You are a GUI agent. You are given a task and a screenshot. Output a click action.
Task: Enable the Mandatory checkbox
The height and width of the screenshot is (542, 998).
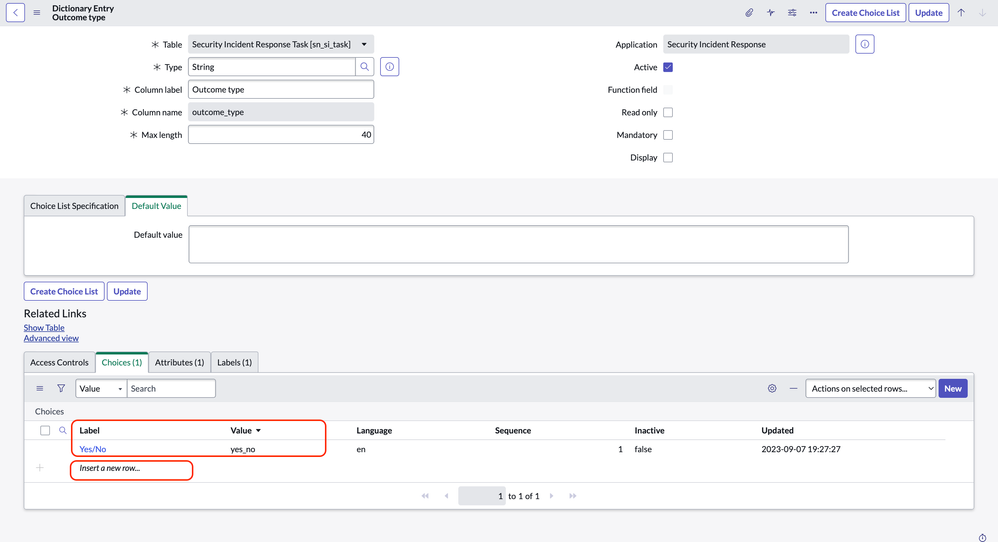(668, 135)
